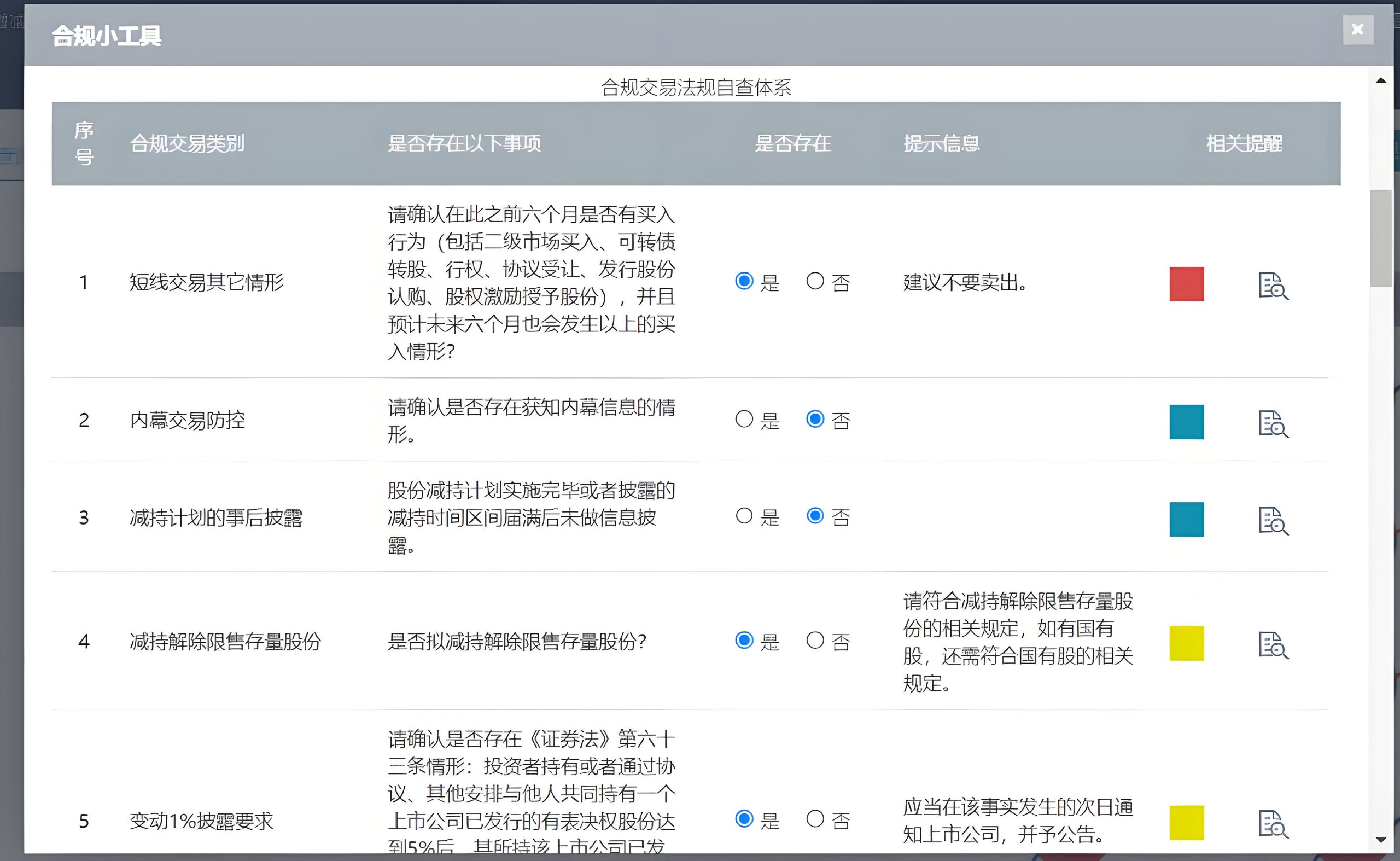The width and height of the screenshot is (1400, 861).
Task: Click the yellow swatch for 变动1%披露要求
Action: (x=1187, y=823)
